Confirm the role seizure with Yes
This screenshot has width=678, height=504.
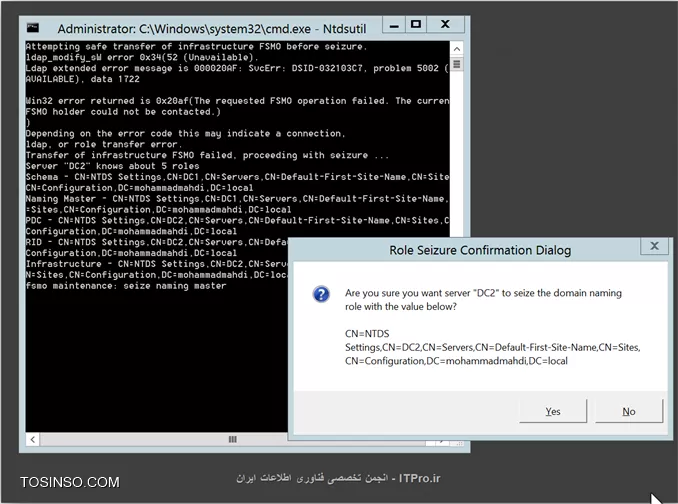tap(553, 411)
